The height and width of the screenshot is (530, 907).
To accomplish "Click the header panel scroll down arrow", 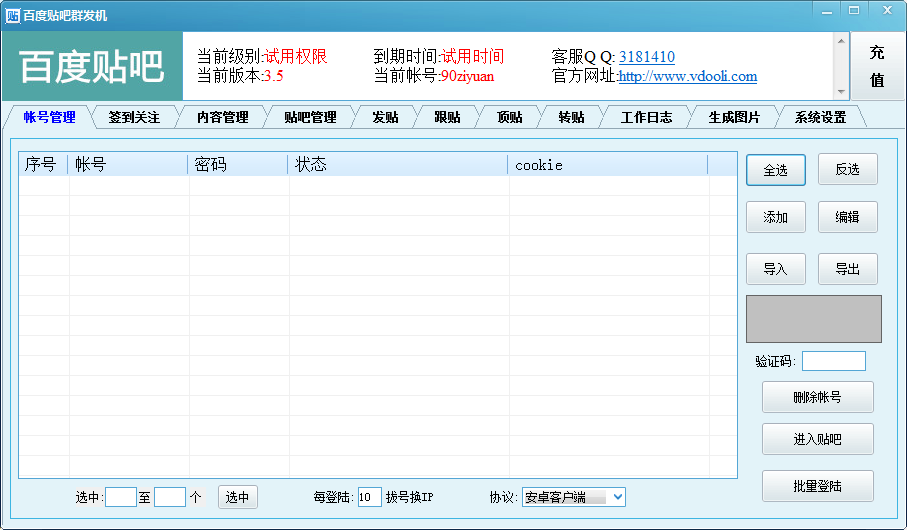I will point(841,92).
